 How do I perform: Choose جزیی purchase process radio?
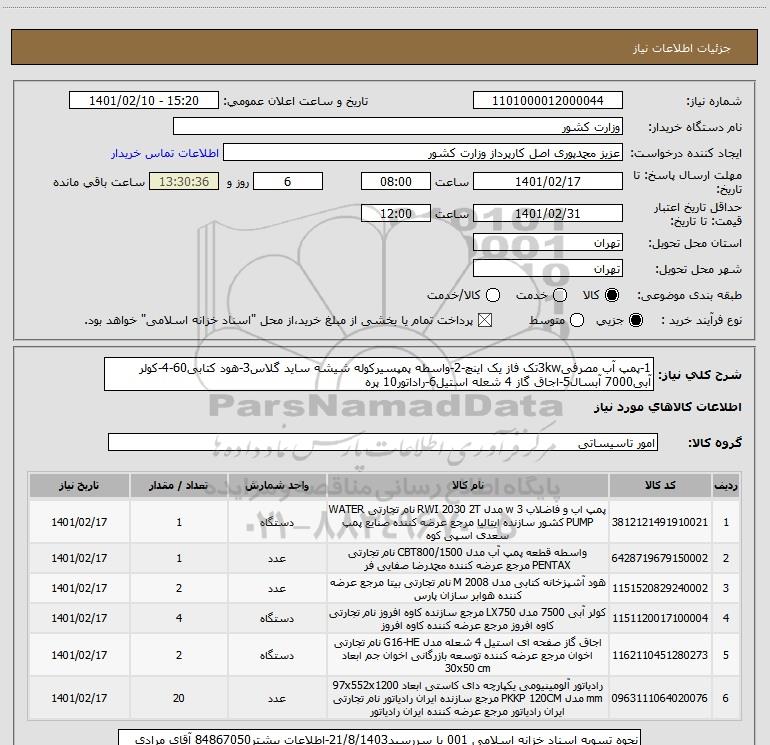click(x=635, y=320)
